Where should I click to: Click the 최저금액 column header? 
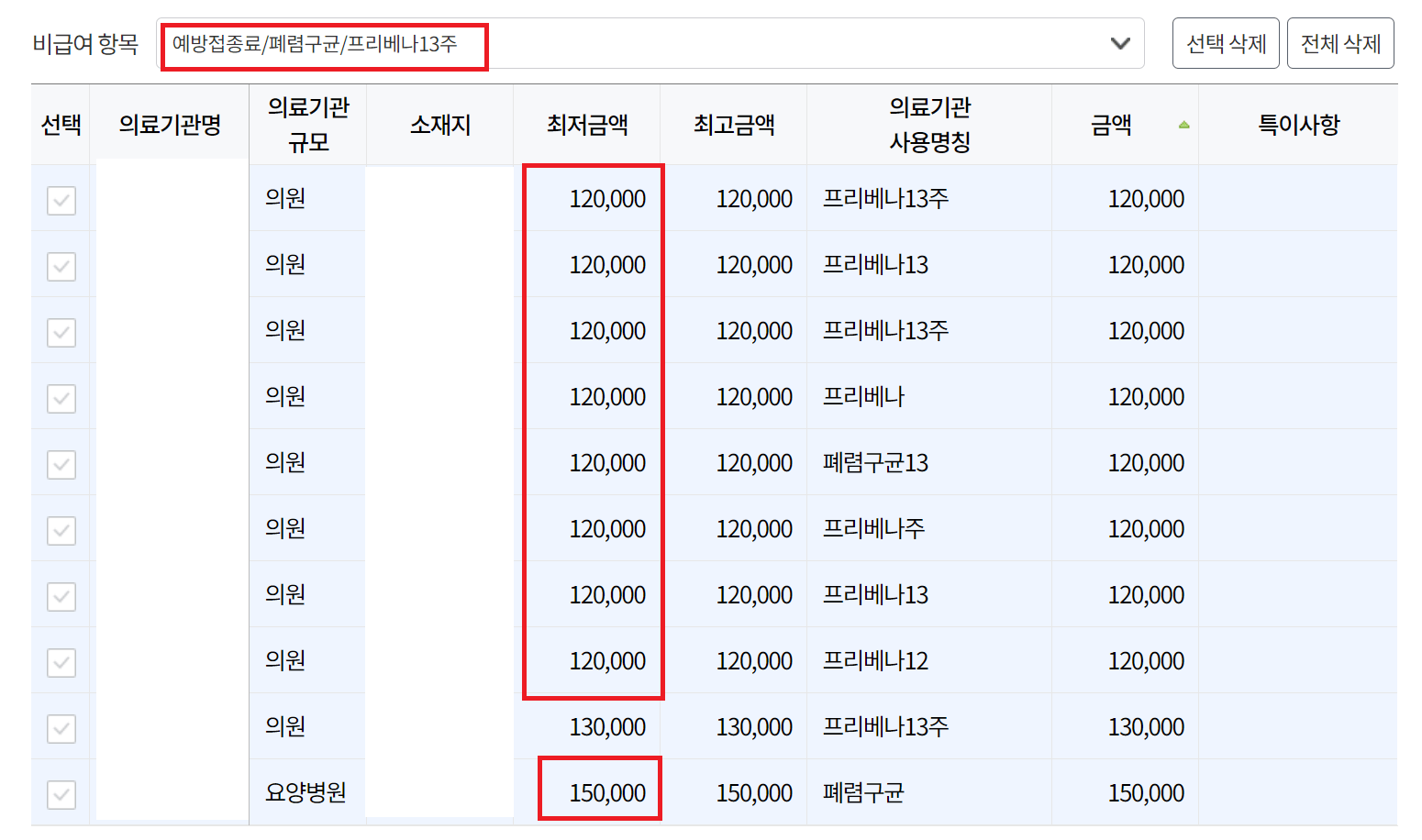click(587, 125)
